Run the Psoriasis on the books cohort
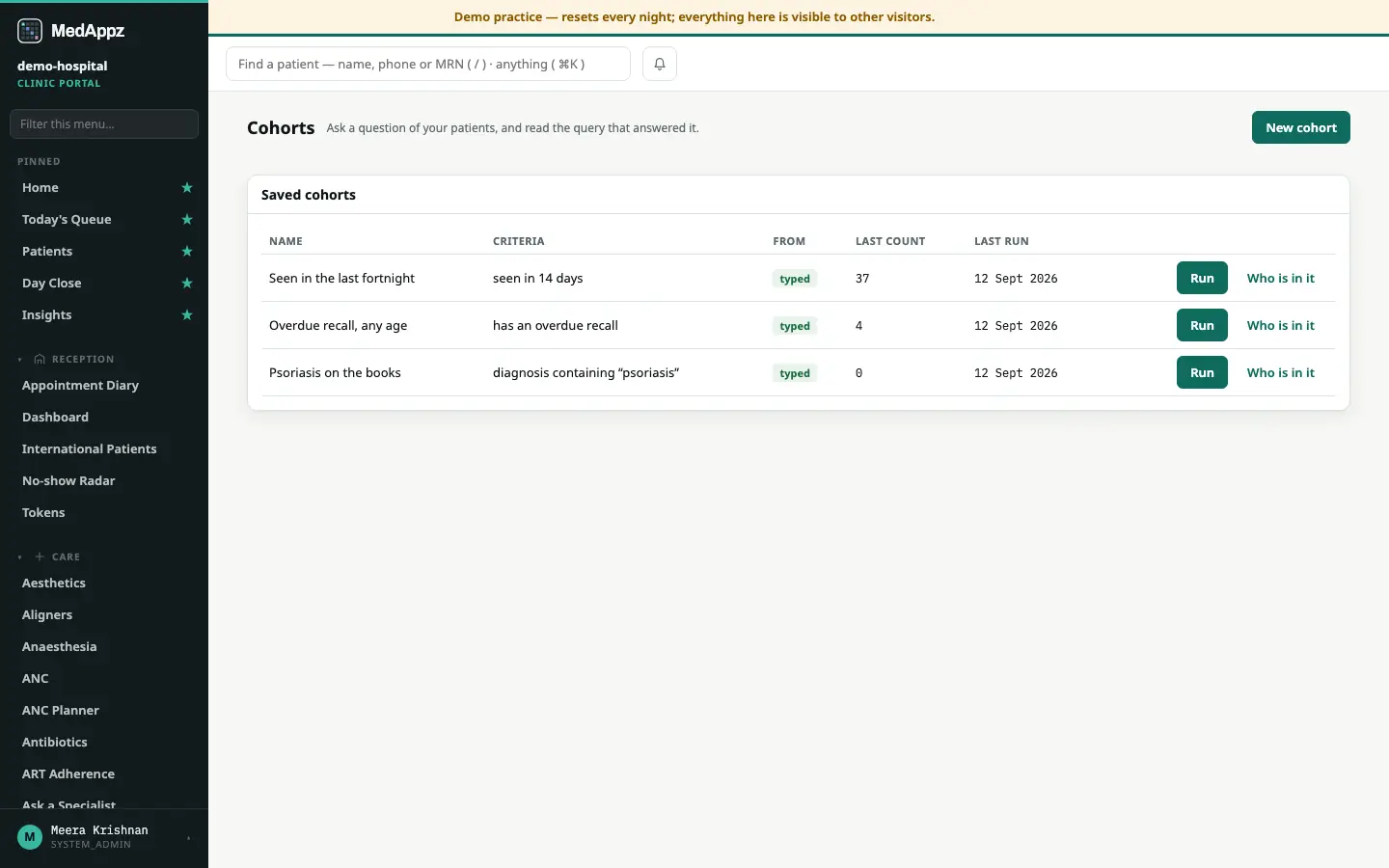This screenshot has width=1389, height=868. coord(1202,372)
